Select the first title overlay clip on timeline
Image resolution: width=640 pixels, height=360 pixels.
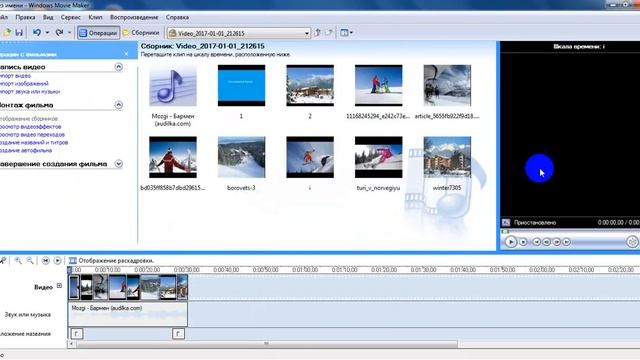(x=77, y=334)
